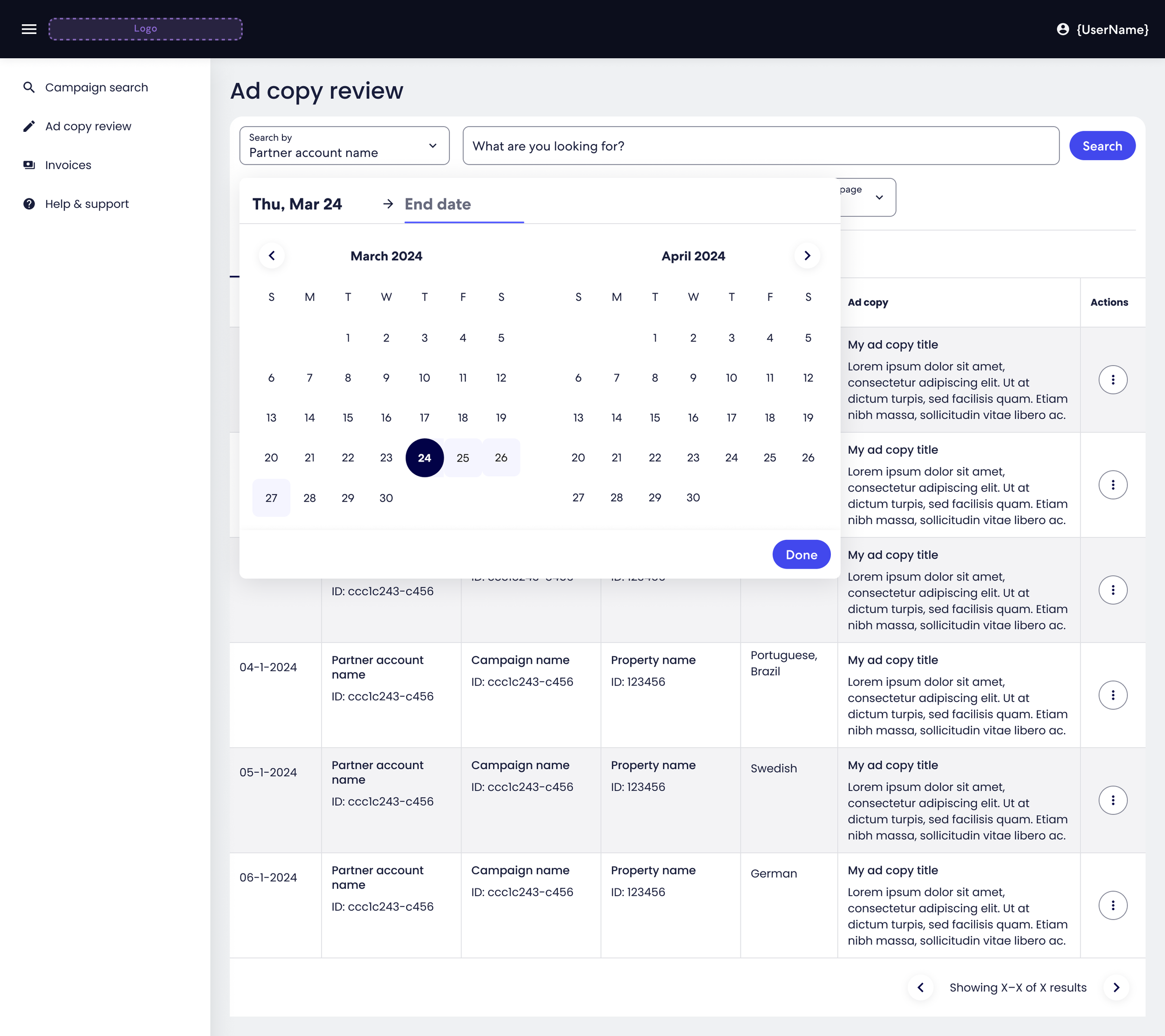The image size is (1165, 1036).
Task: Go to next results page with the right arrow
Action: point(1117,988)
